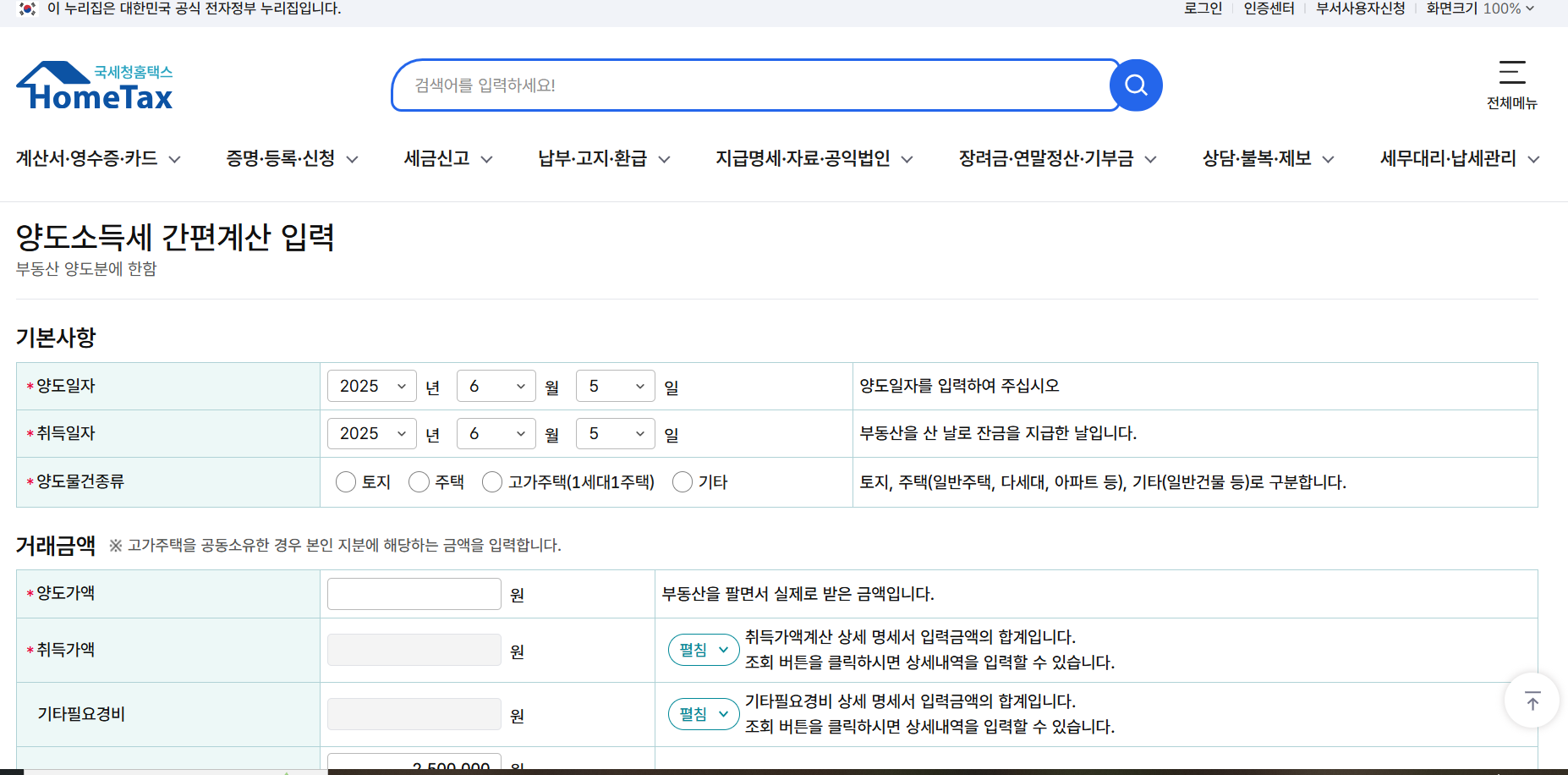Open the 취득일자 day dropdown
1568x775 pixels.
click(615, 433)
